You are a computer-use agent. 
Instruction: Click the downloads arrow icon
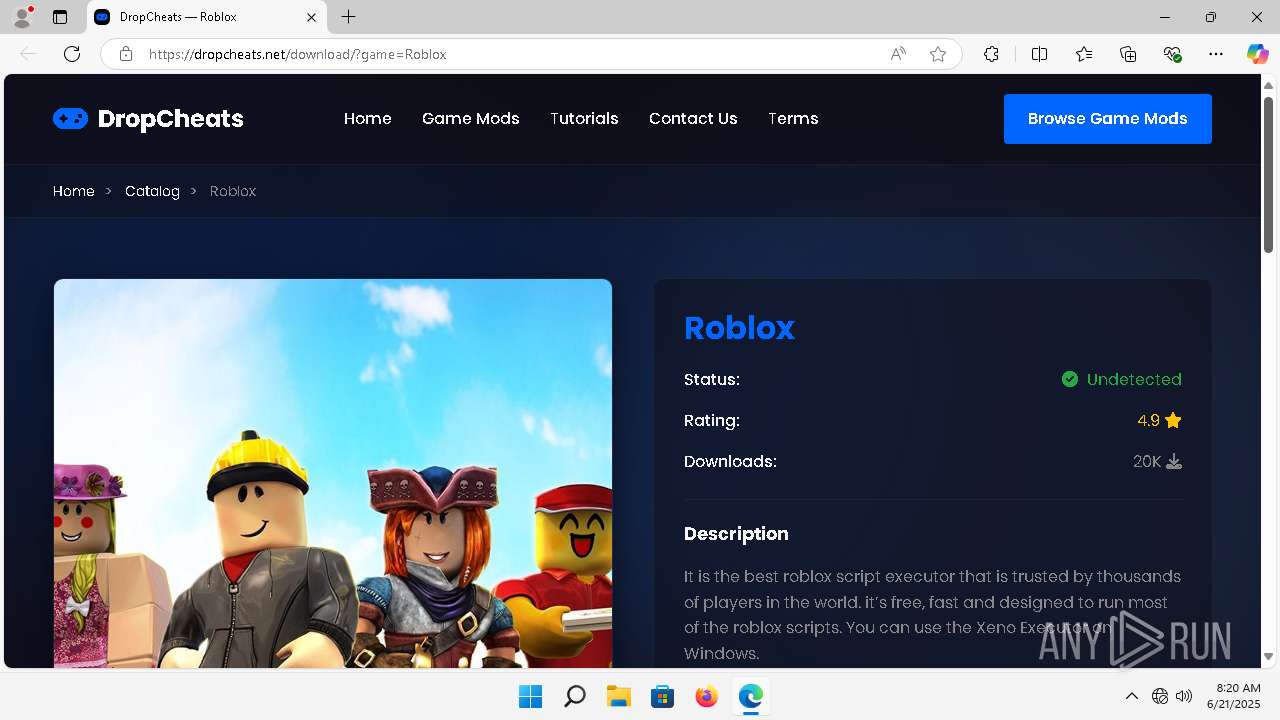pos(1174,462)
